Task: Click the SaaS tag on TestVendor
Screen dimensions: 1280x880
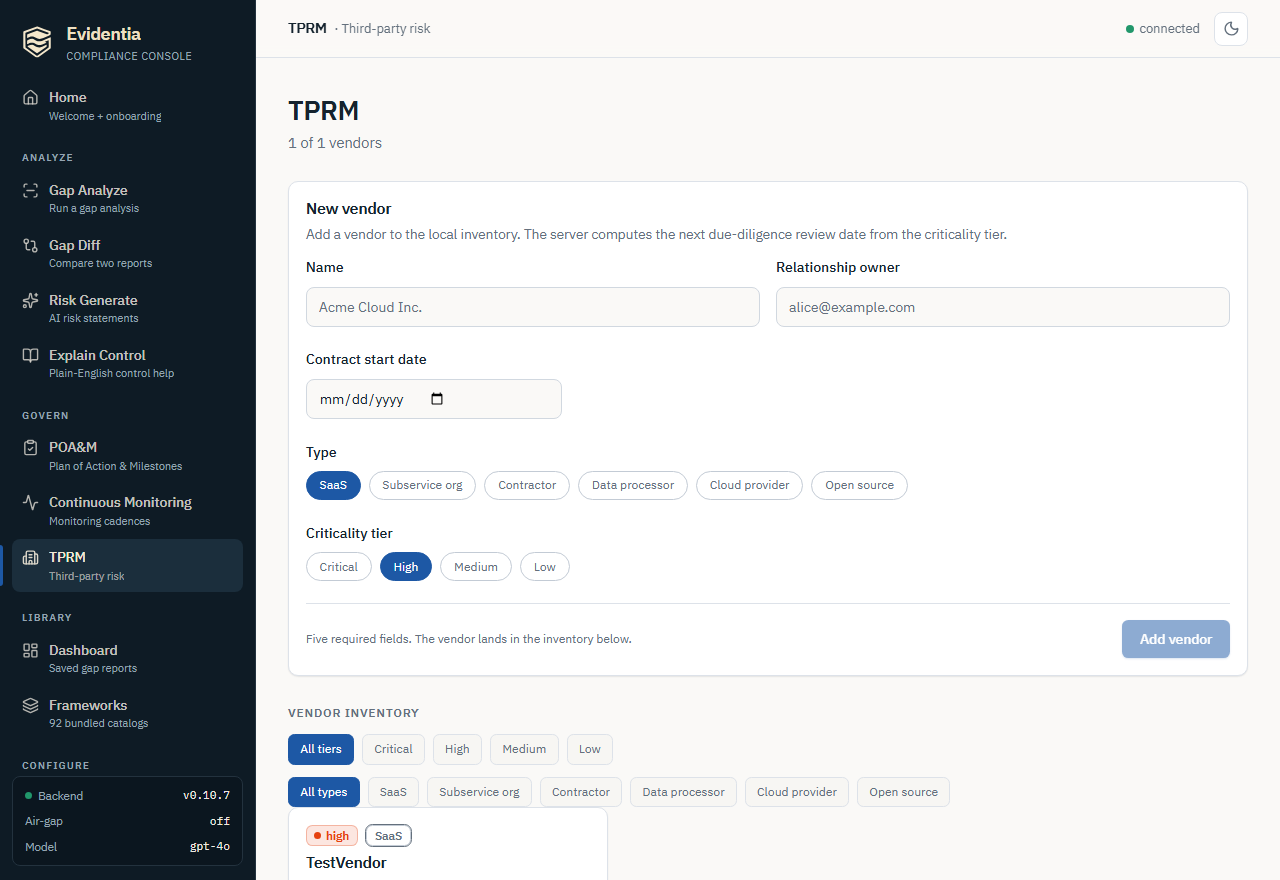Action: (x=388, y=836)
